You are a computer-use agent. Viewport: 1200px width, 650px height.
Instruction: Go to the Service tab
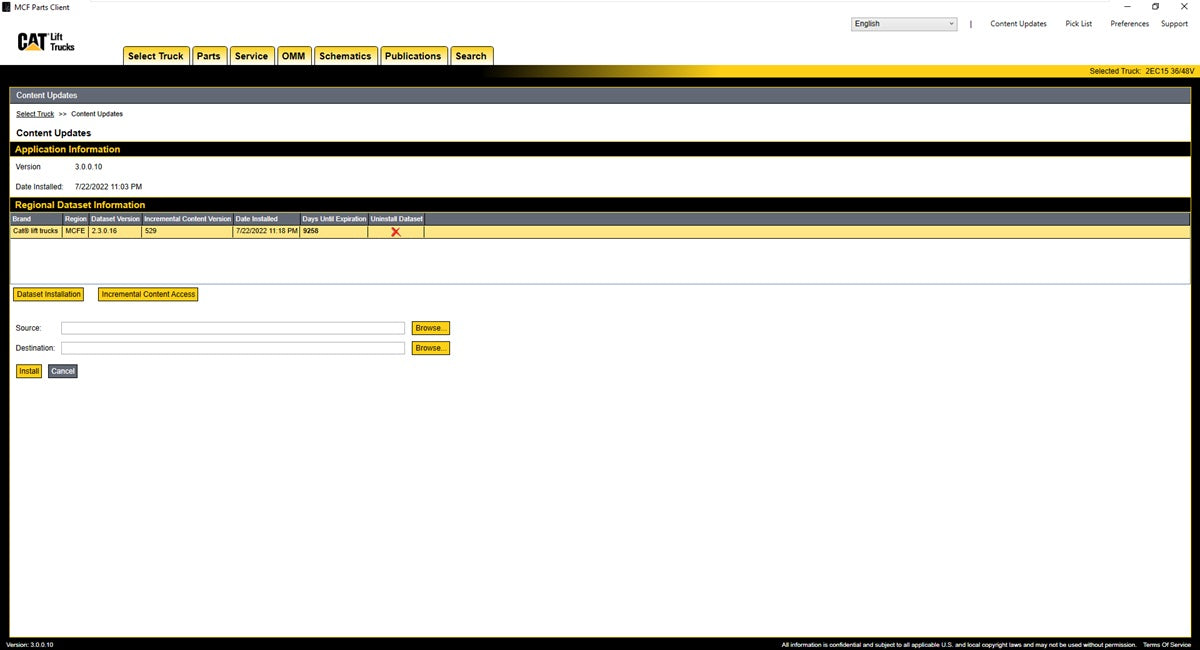click(x=251, y=56)
